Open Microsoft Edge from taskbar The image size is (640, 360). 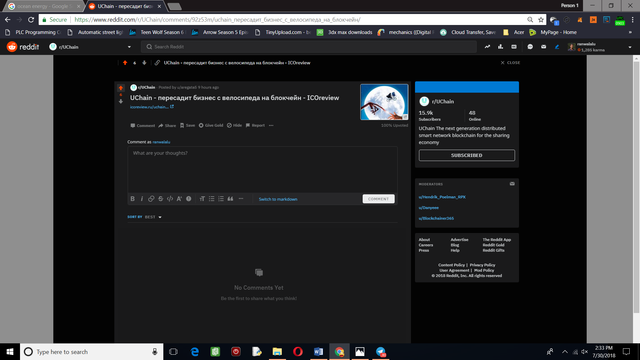[195, 351]
